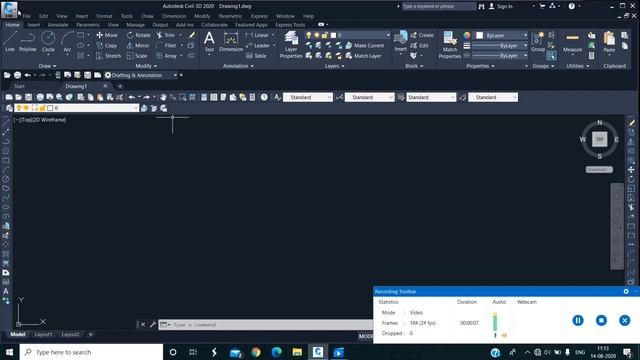Click Create block tool
This screenshot has width=640, height=360.
[422, 35]
